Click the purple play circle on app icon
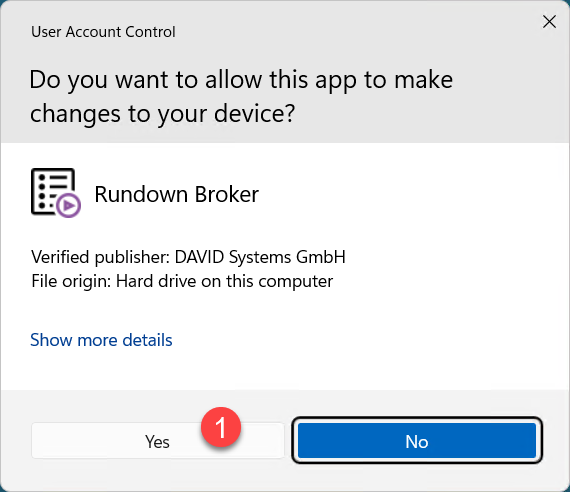 tap(68, 206)
